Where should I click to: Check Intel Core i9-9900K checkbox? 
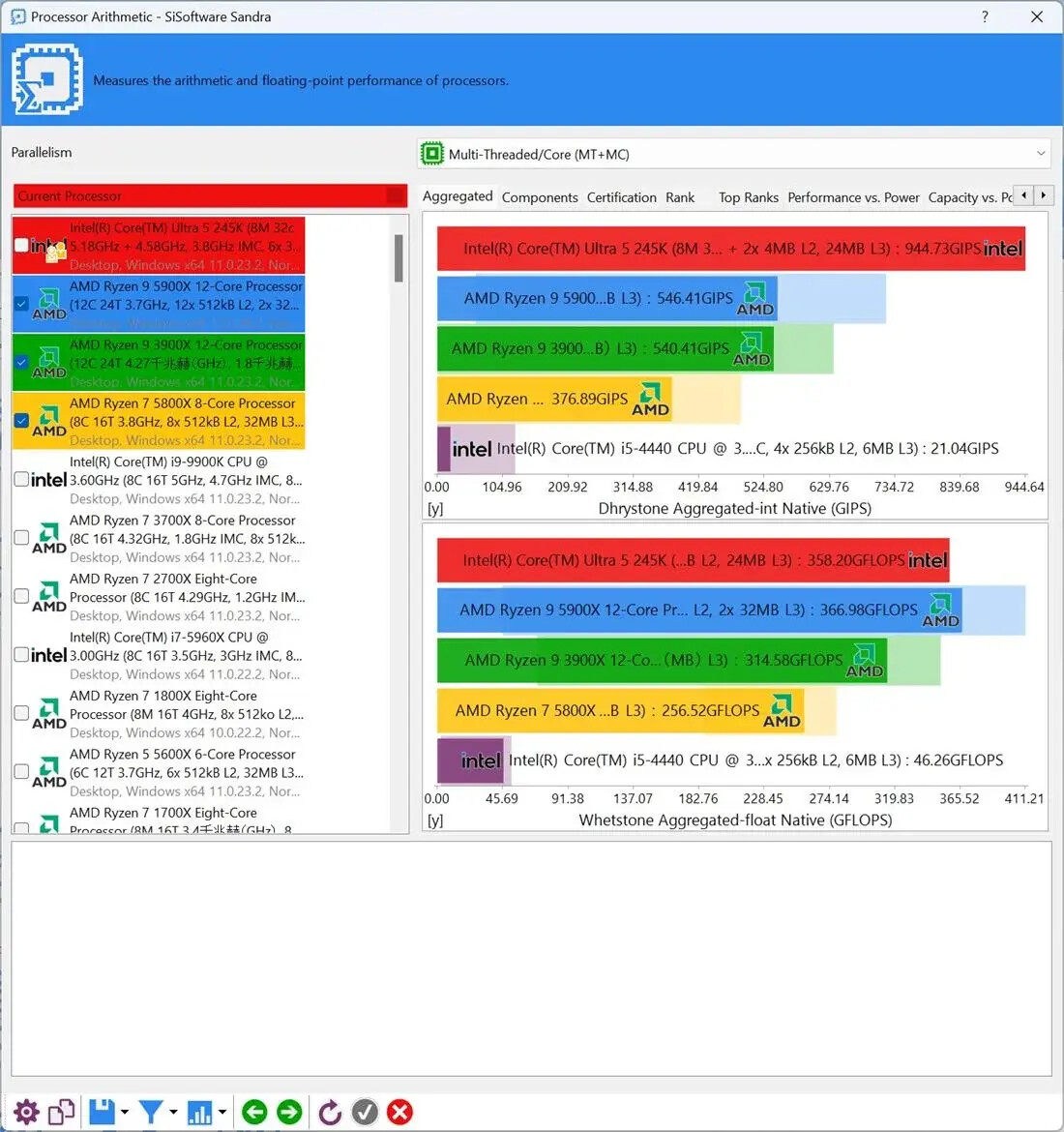pos(21,479)
